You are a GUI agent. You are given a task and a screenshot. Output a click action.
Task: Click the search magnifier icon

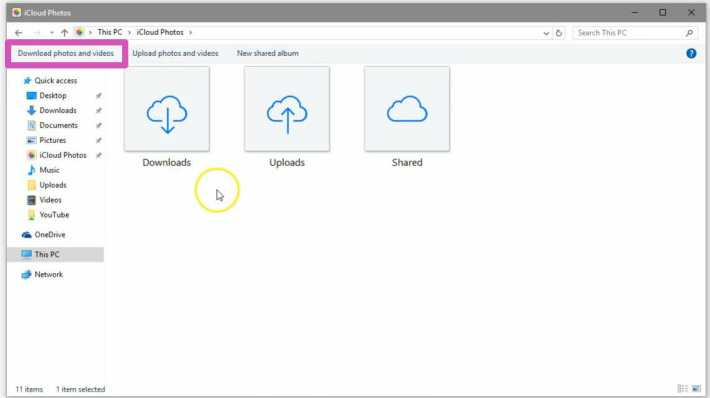point(689,33)
